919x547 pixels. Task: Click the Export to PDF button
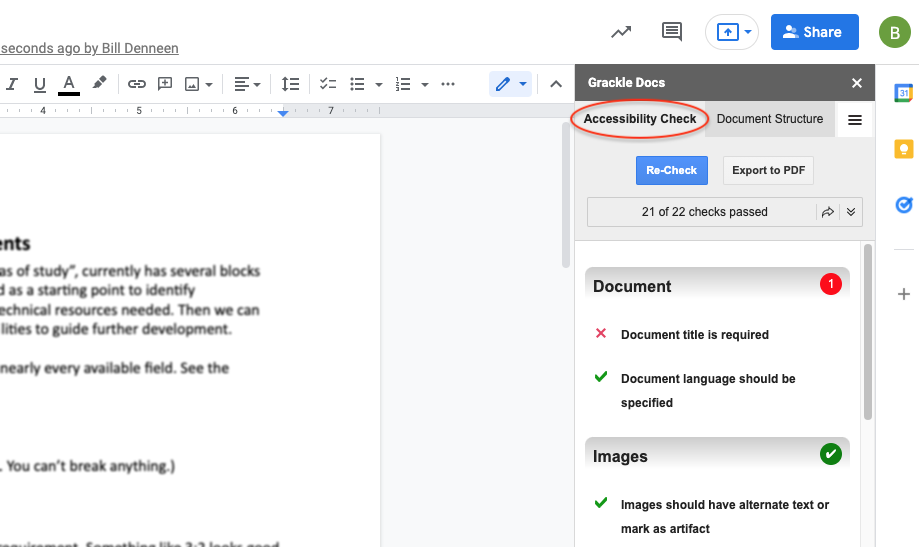pyautogui.click(x=768, y=170)
